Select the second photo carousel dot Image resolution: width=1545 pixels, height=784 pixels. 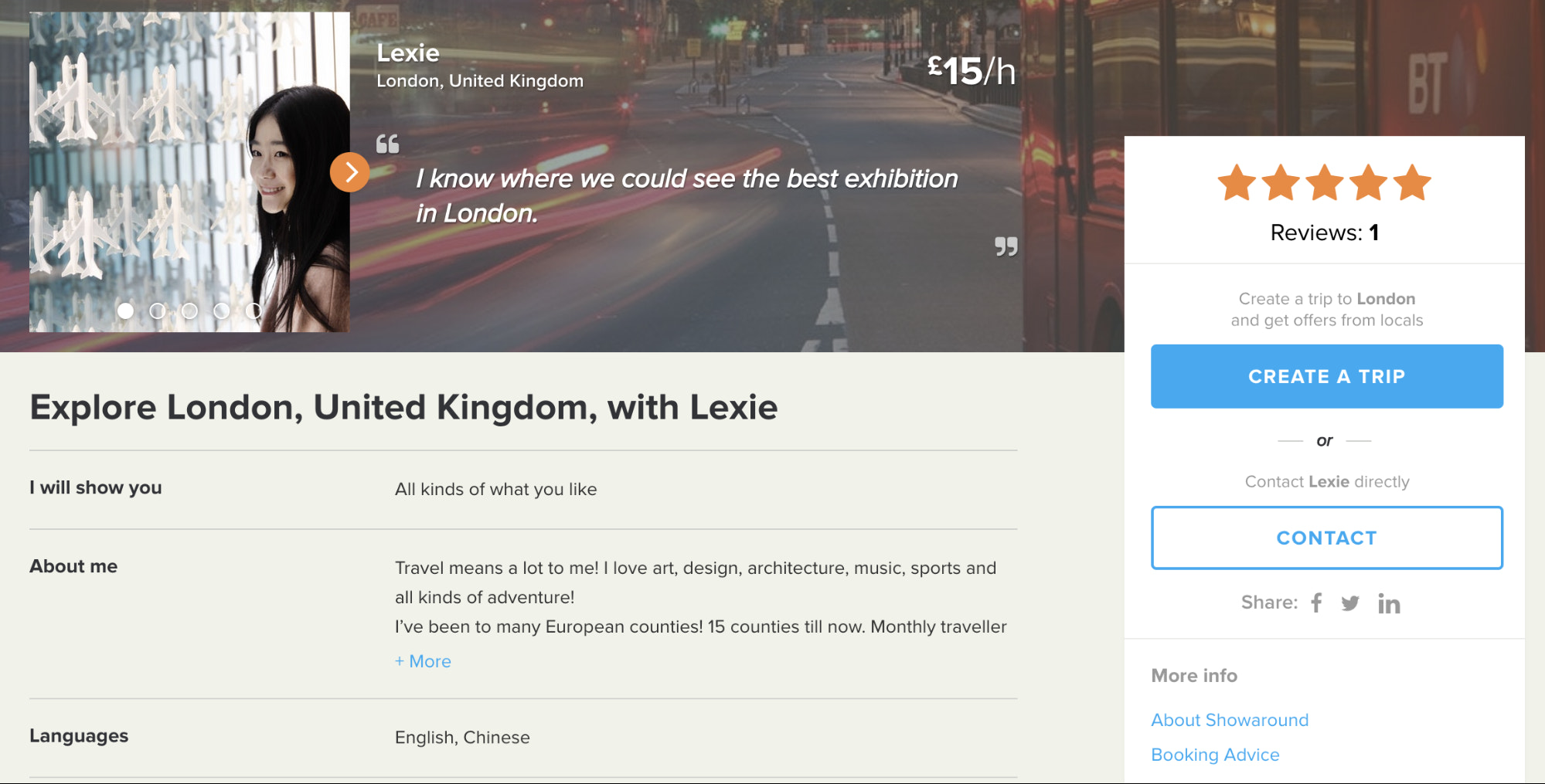(x=158, y=311)
